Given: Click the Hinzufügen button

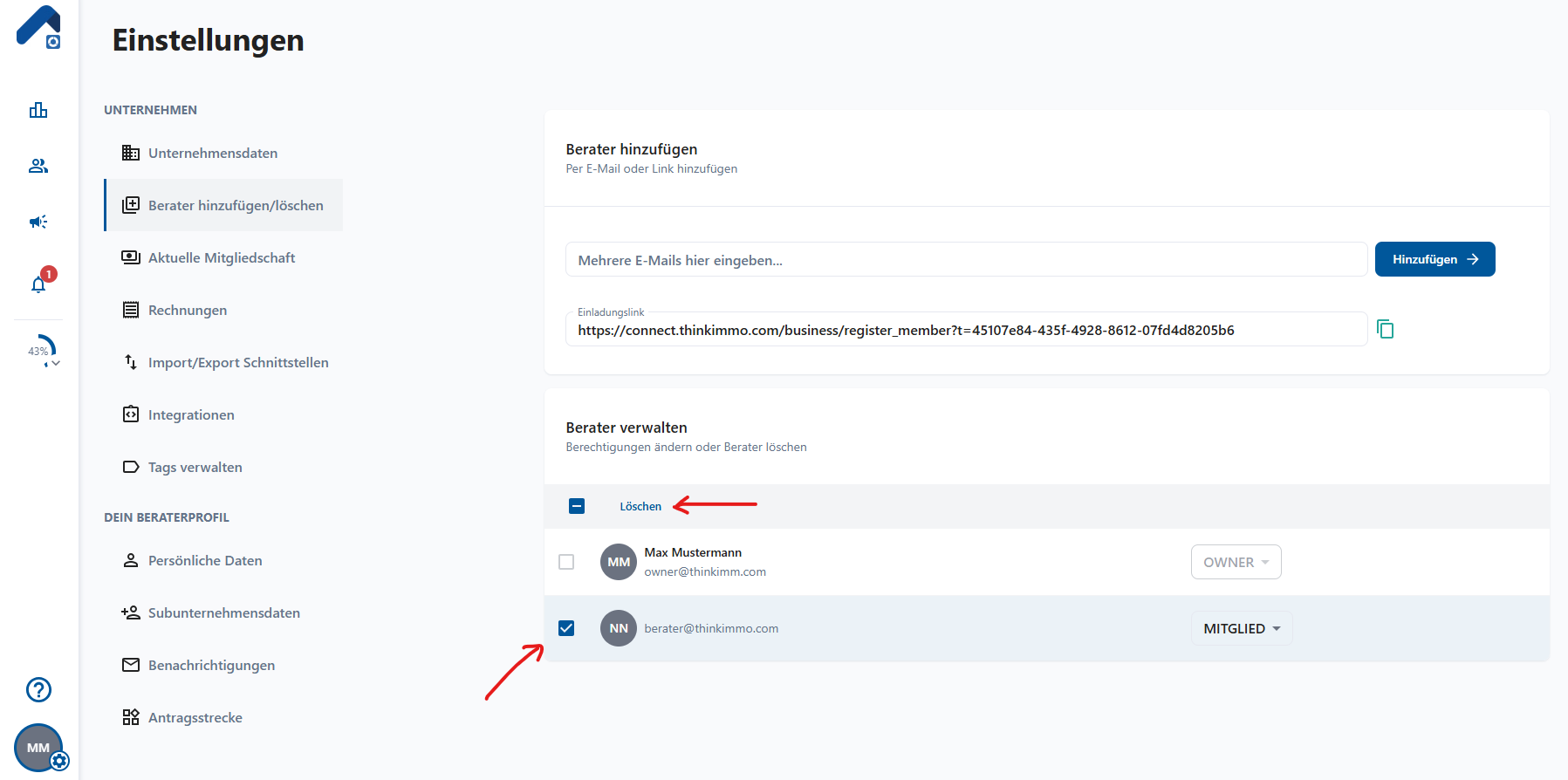Looking at the screenshot, I should point(1434,259).
